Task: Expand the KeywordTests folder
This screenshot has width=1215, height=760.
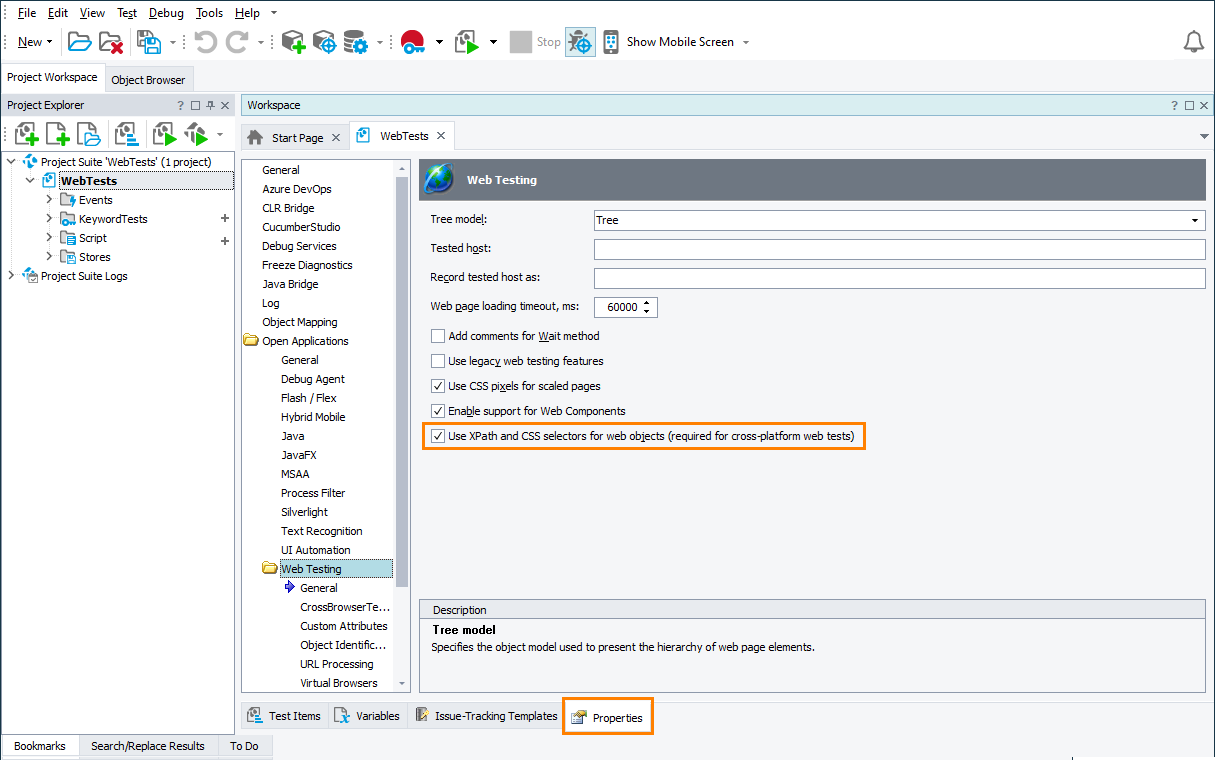Action: 49,218
